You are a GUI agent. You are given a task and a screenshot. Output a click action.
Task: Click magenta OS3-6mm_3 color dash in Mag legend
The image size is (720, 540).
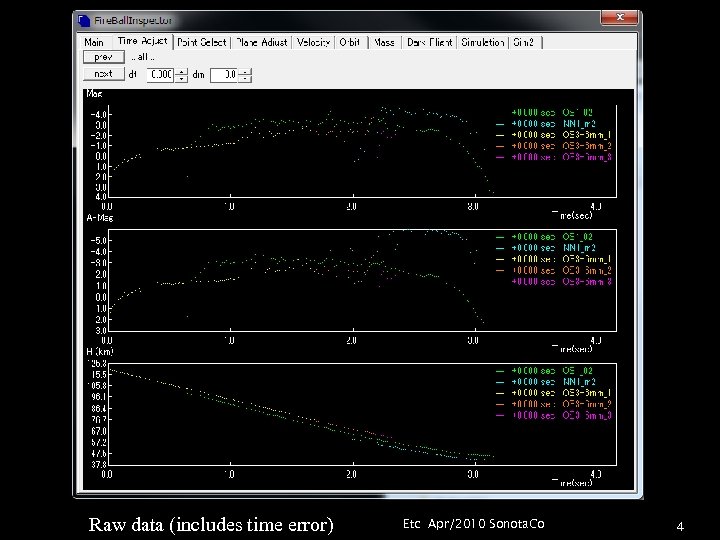[x=500, y=157]
